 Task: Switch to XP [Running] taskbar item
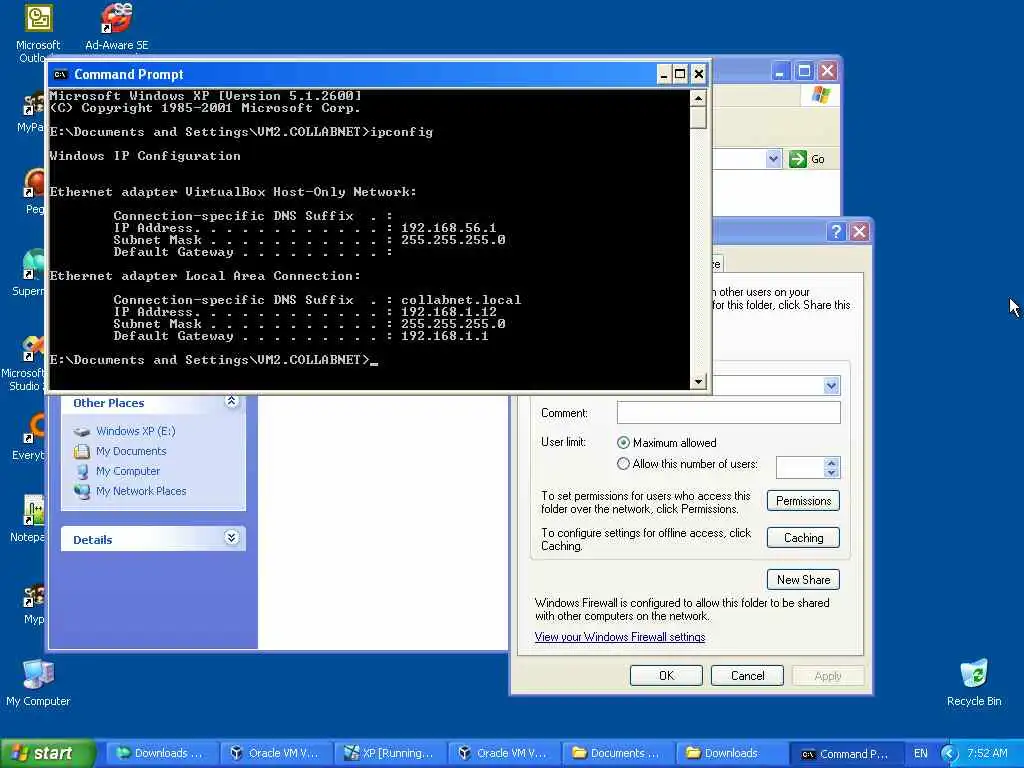390,754
